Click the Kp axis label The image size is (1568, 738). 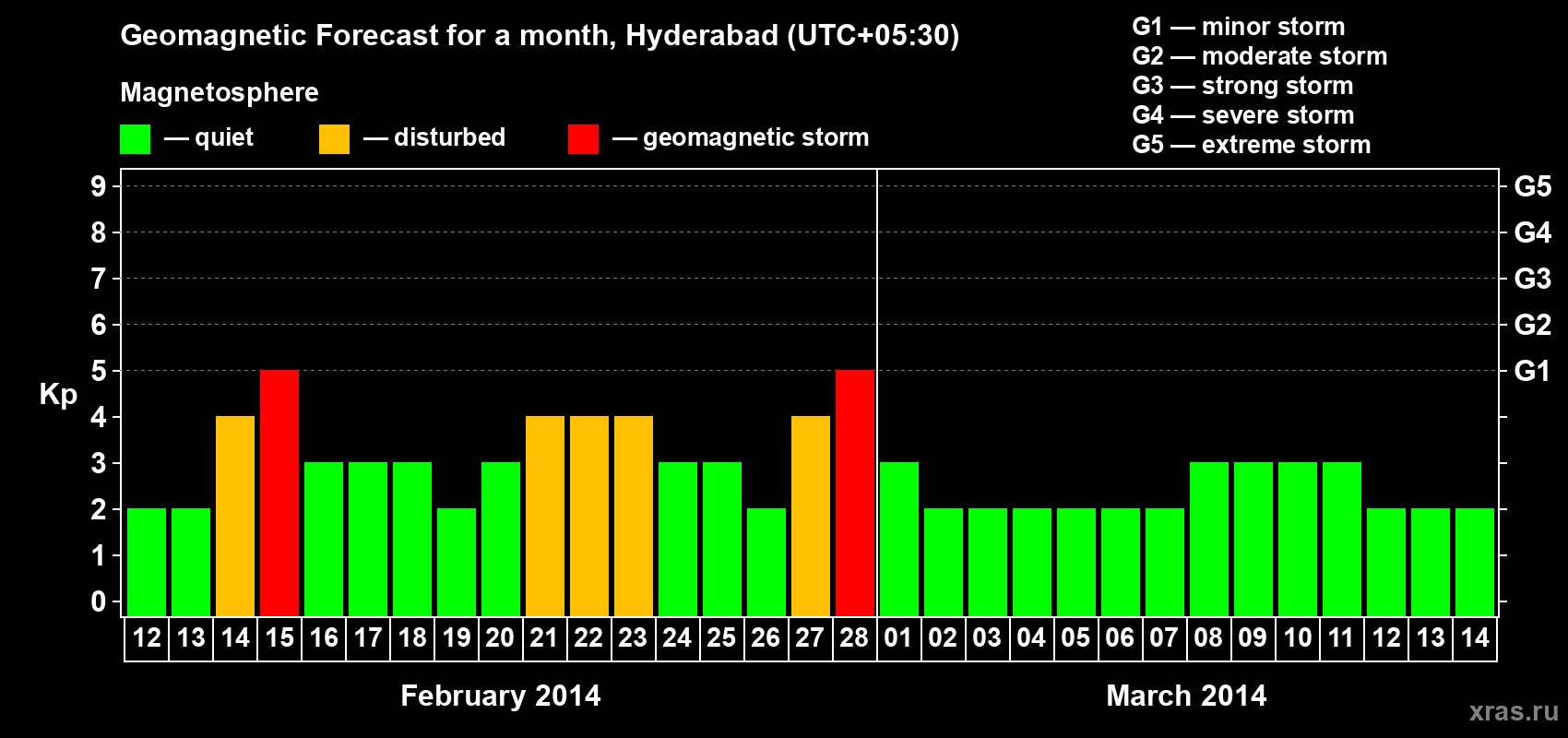(58, 395)
